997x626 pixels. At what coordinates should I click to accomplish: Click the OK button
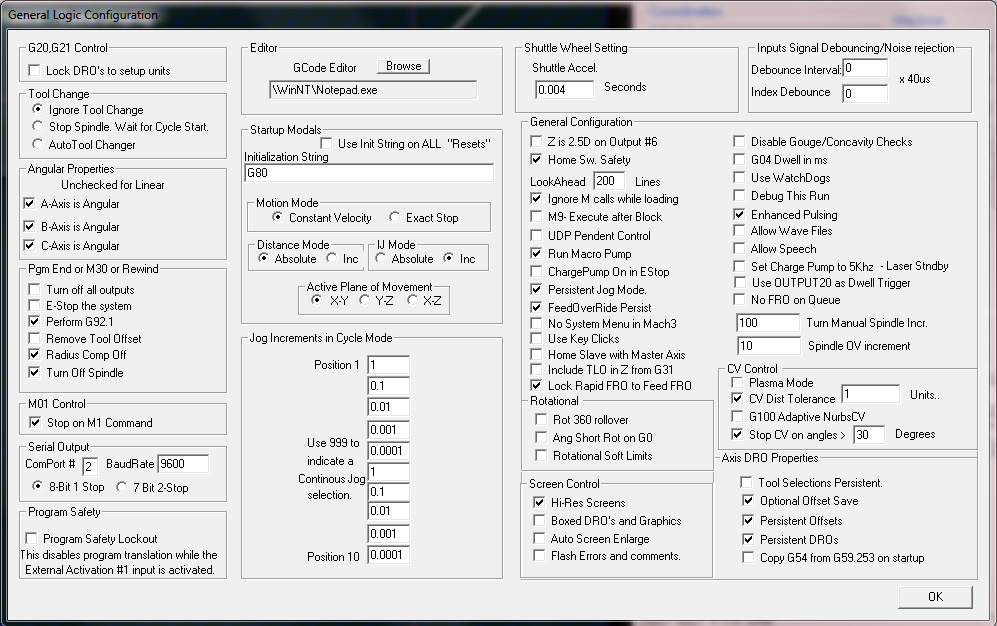click(935, 597)
